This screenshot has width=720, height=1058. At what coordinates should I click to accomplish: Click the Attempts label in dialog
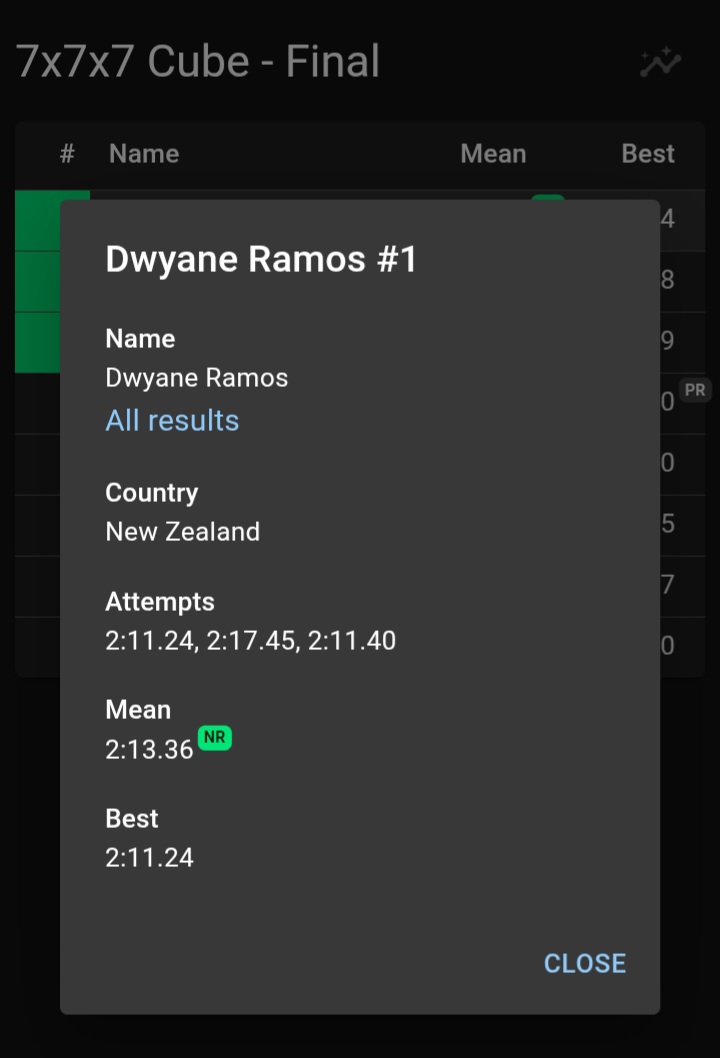160,601
